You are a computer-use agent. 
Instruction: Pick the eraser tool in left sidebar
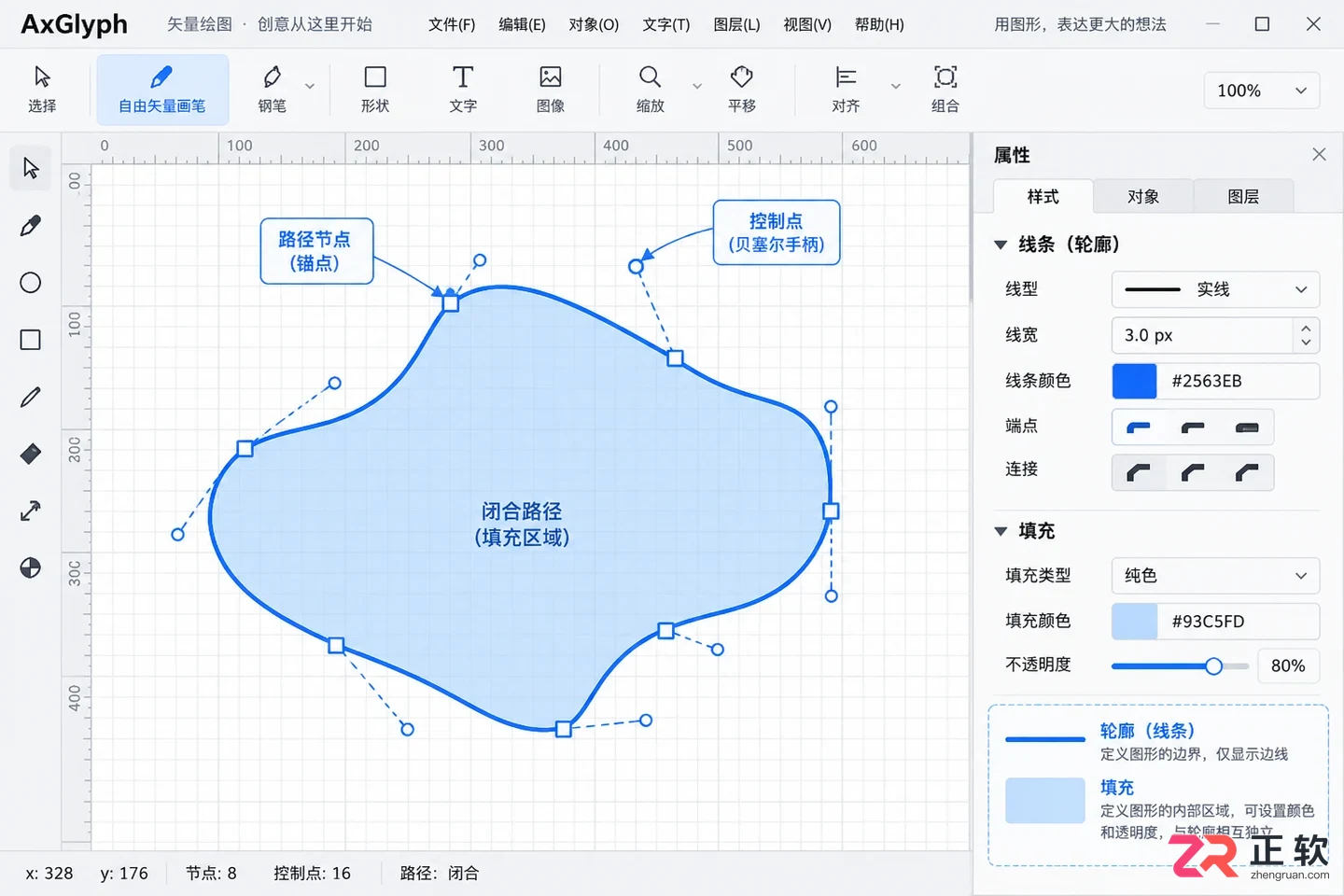point(31,455)
